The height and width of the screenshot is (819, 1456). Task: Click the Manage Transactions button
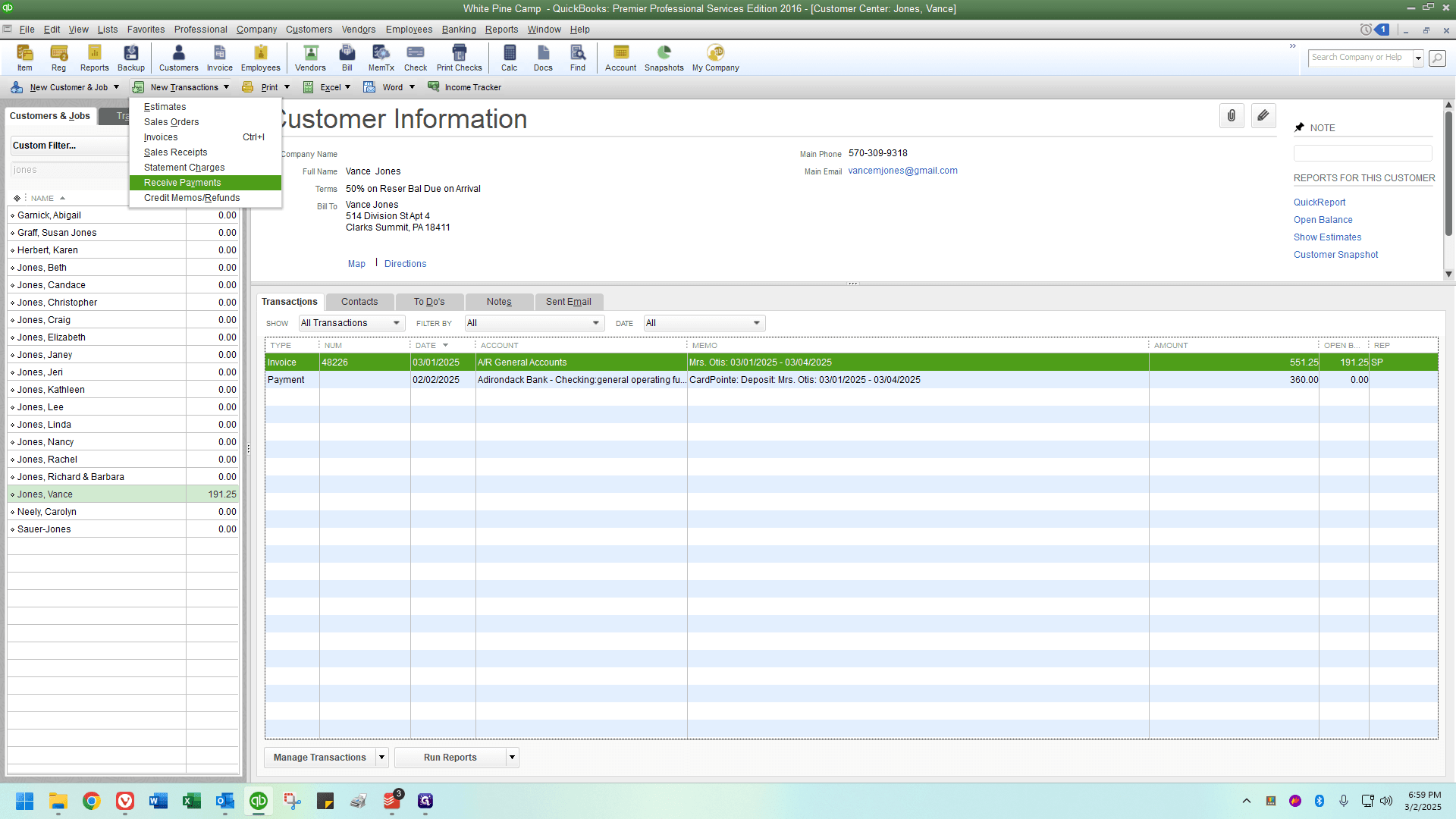[x=320, y=758]
